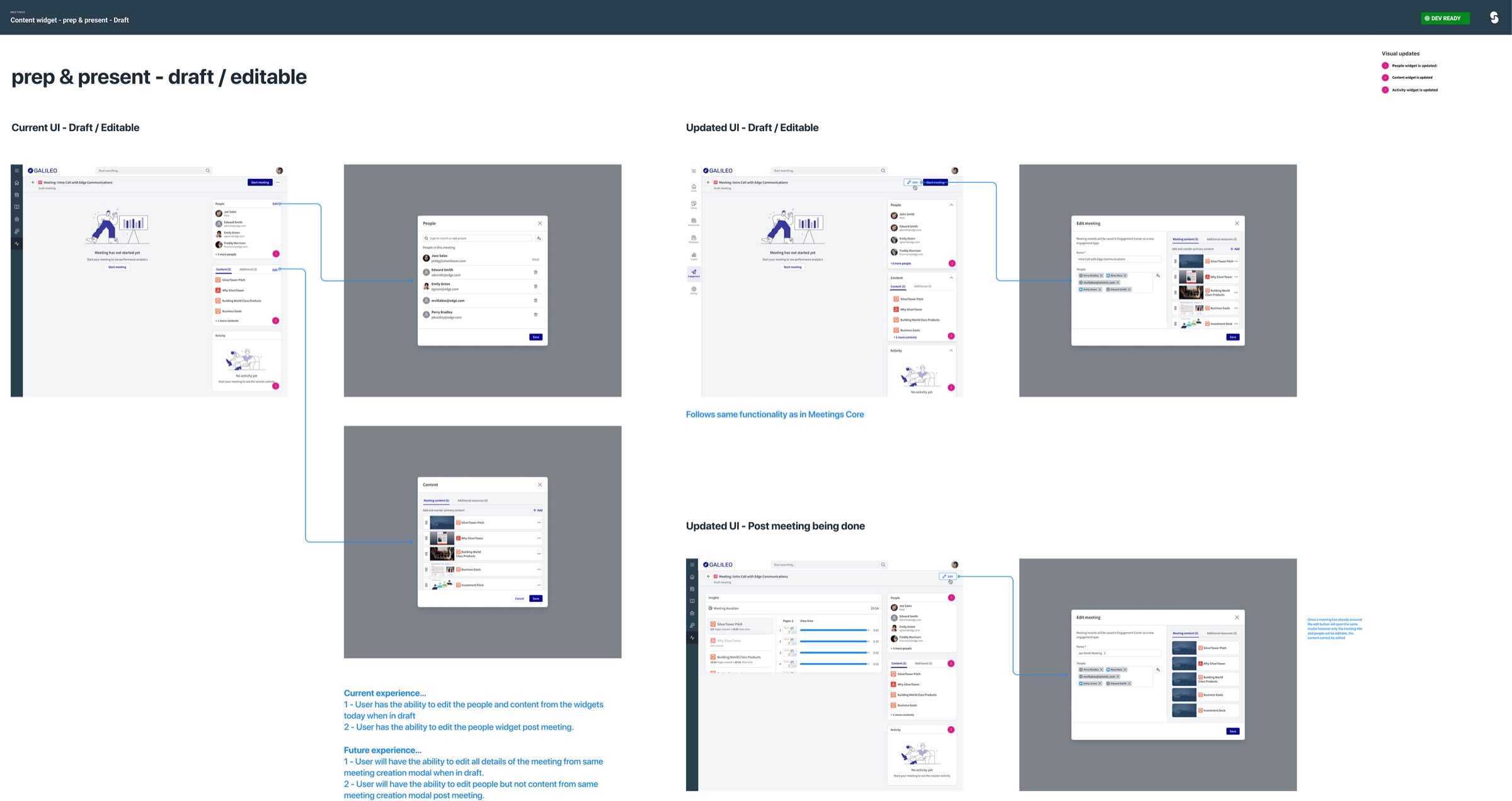Click Save in the People modal
This screenshot has height=801, width=1512.
[535, 337]
